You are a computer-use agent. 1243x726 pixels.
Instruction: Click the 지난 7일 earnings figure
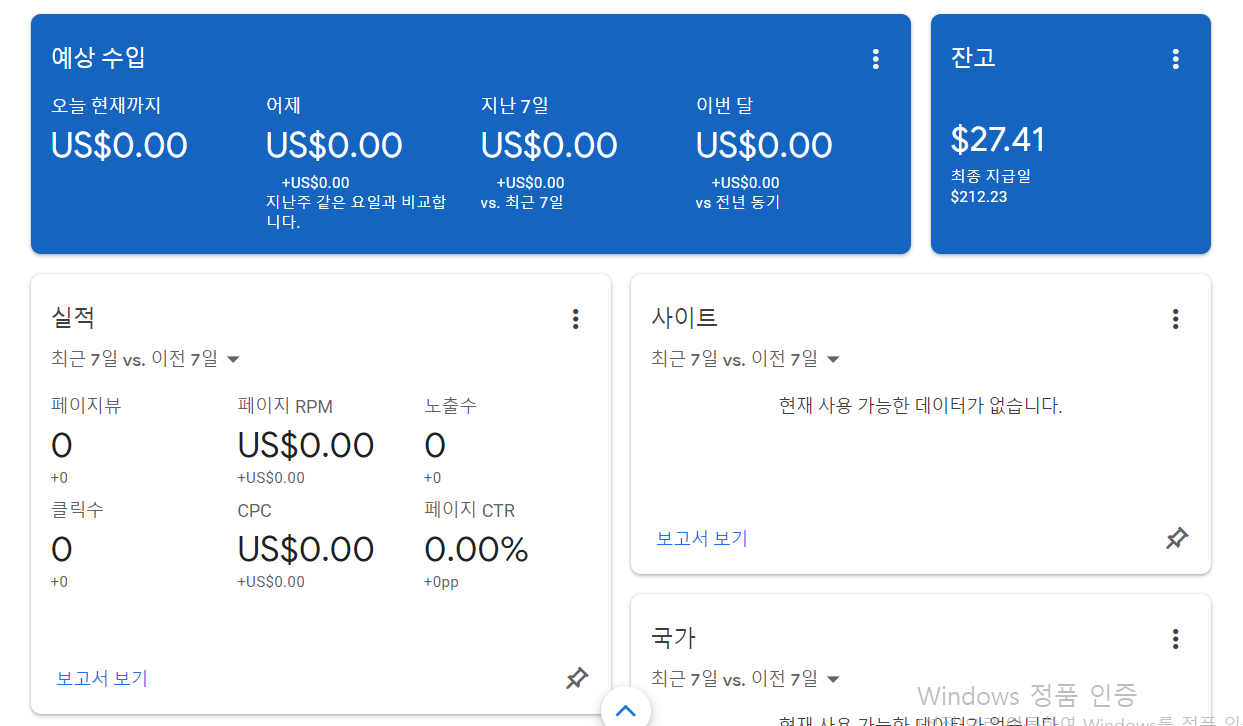tap(549, 144)
